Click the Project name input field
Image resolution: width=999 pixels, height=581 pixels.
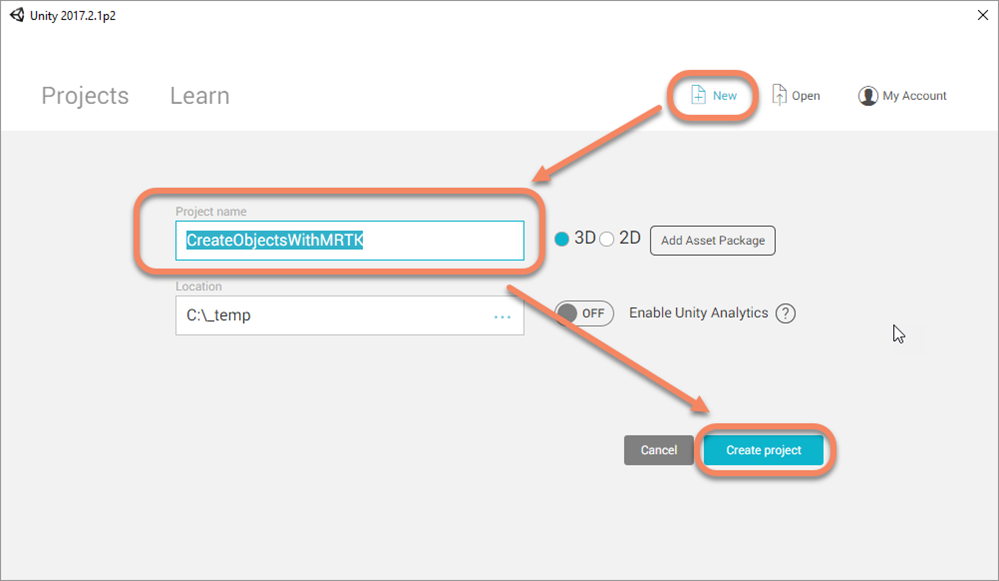[x=350, y=240]
